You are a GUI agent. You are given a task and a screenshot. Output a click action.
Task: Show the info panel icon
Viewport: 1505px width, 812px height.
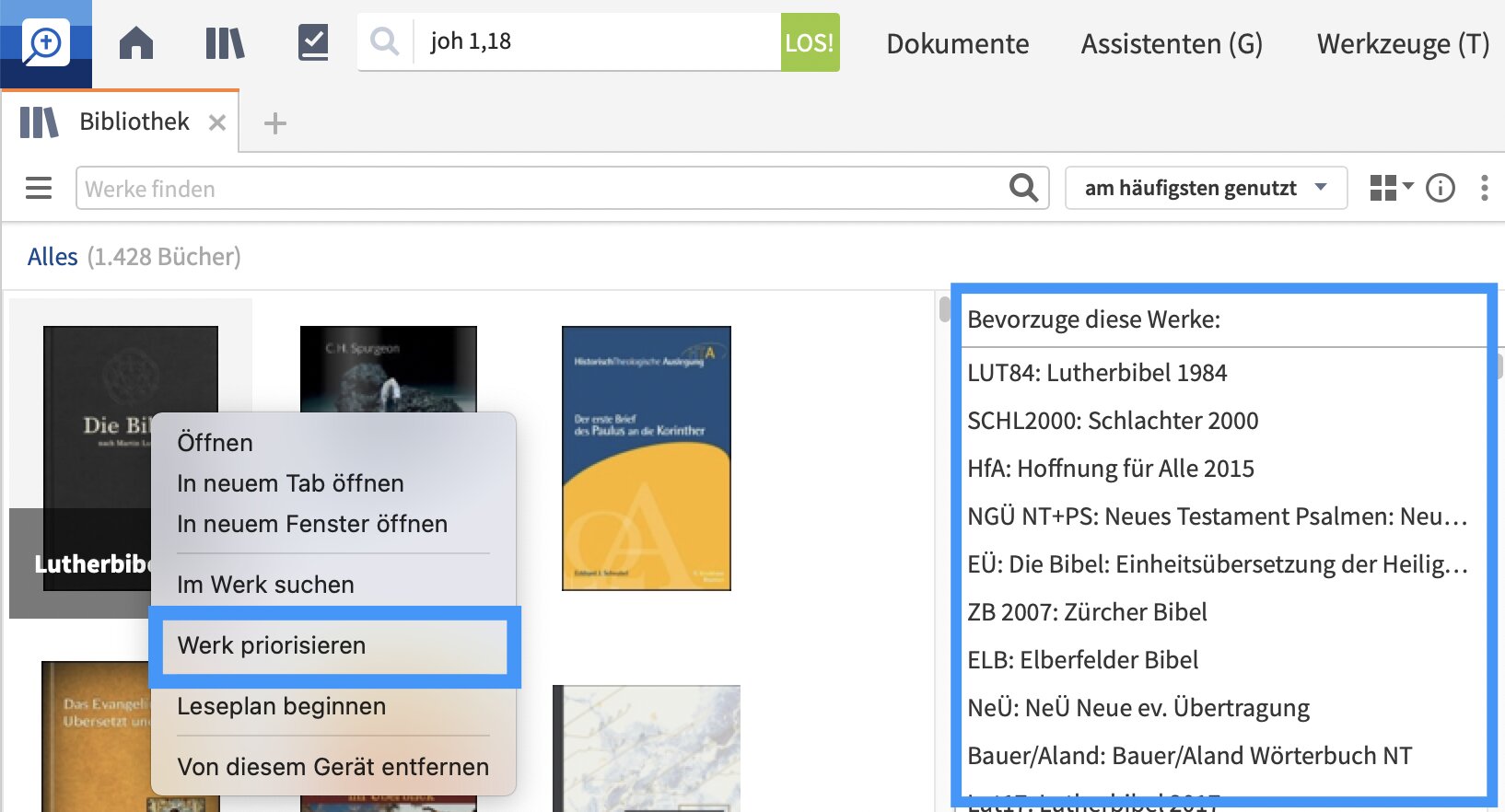(1440, 188)
